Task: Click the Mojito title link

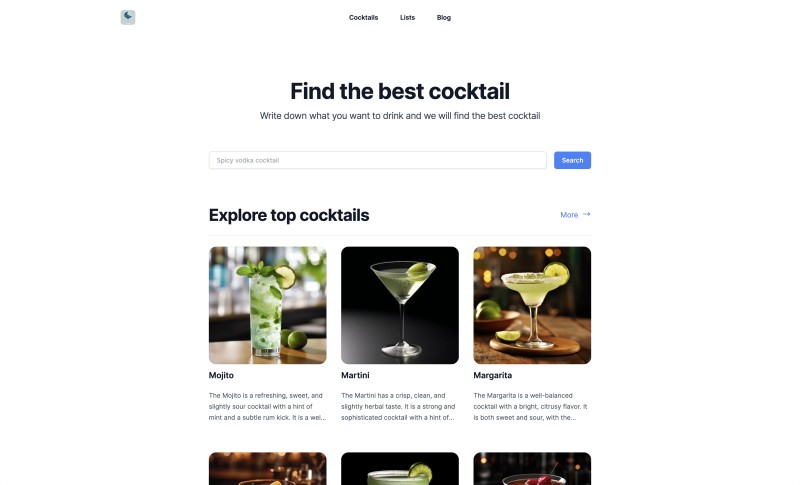Action: point(221,375)
